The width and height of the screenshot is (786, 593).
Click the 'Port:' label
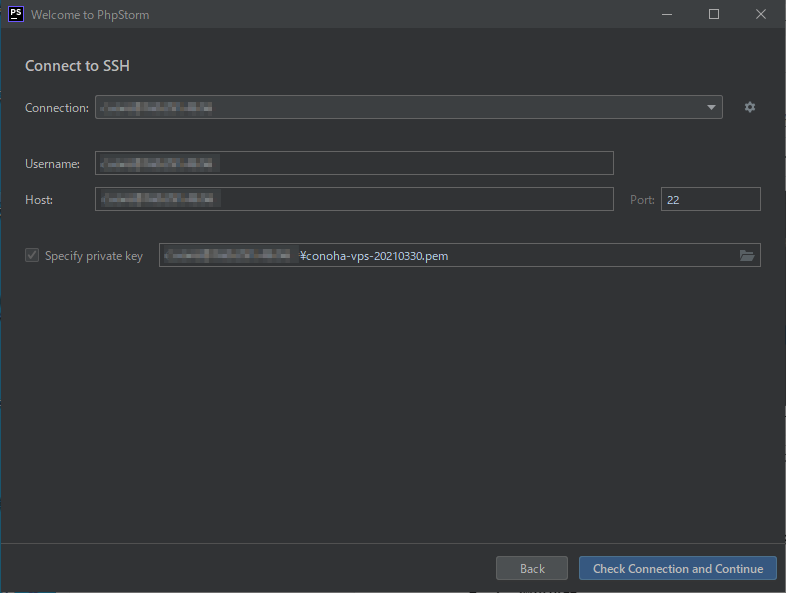(642, 199)
